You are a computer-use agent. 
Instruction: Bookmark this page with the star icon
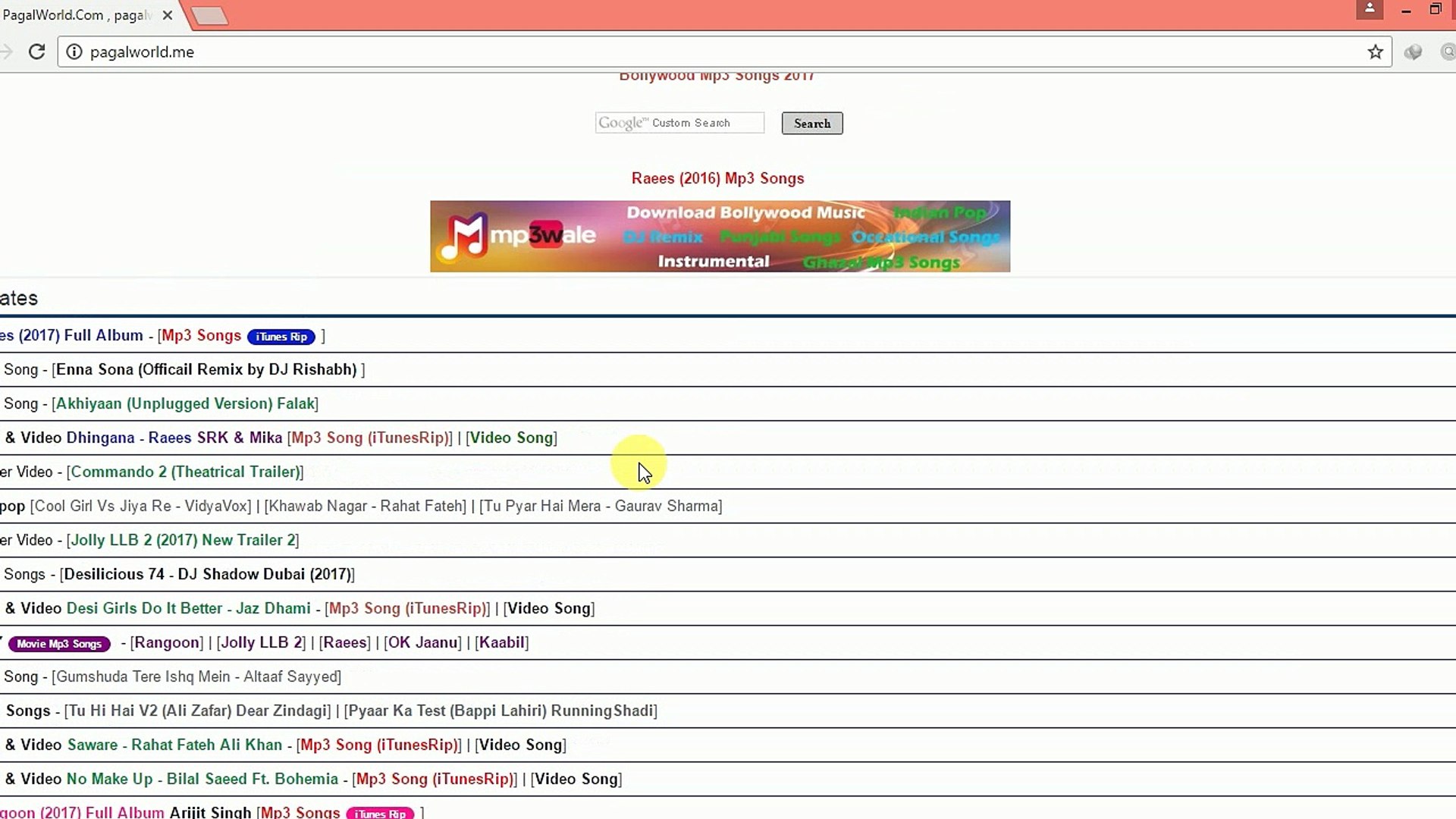tap(1375, 52)
